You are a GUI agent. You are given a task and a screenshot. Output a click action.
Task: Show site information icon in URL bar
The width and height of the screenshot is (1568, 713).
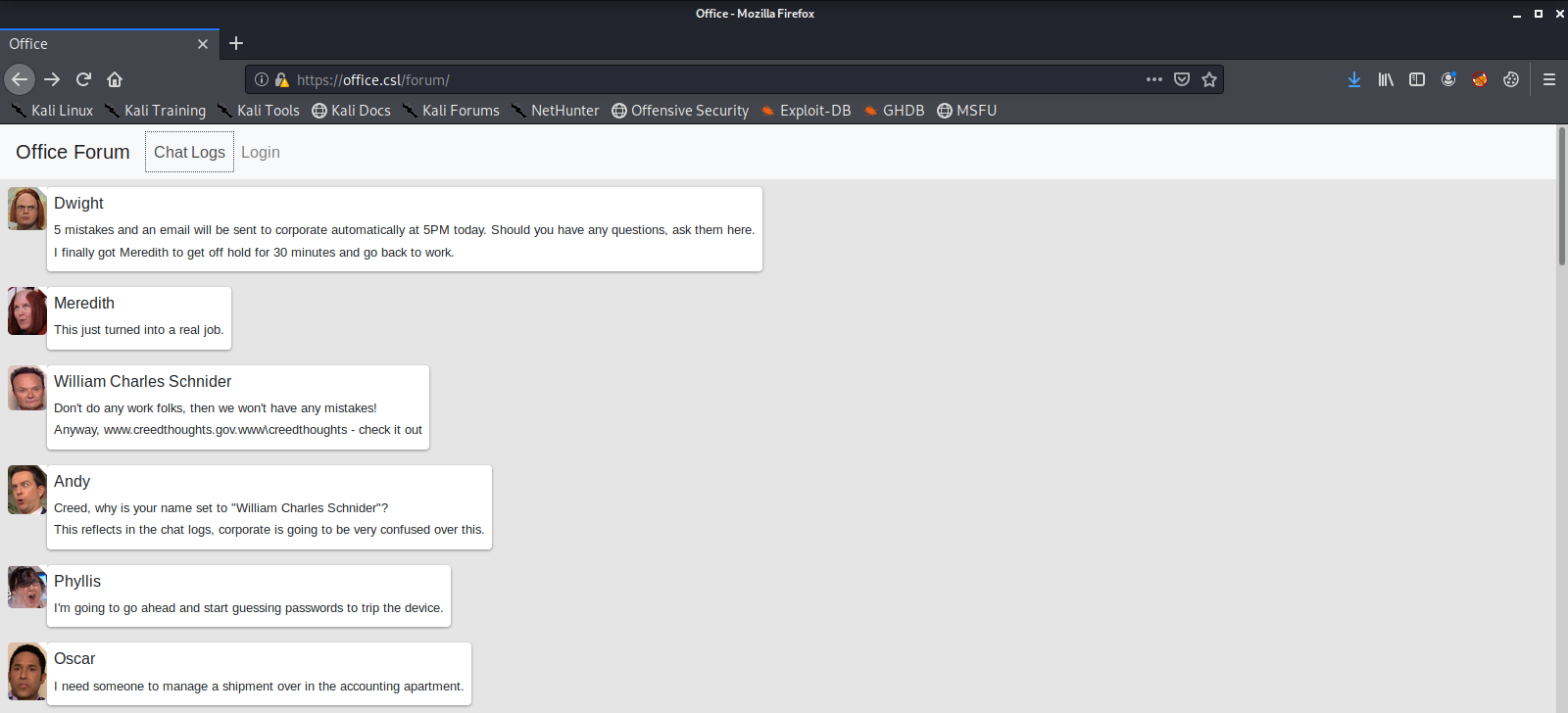(262, 79)
